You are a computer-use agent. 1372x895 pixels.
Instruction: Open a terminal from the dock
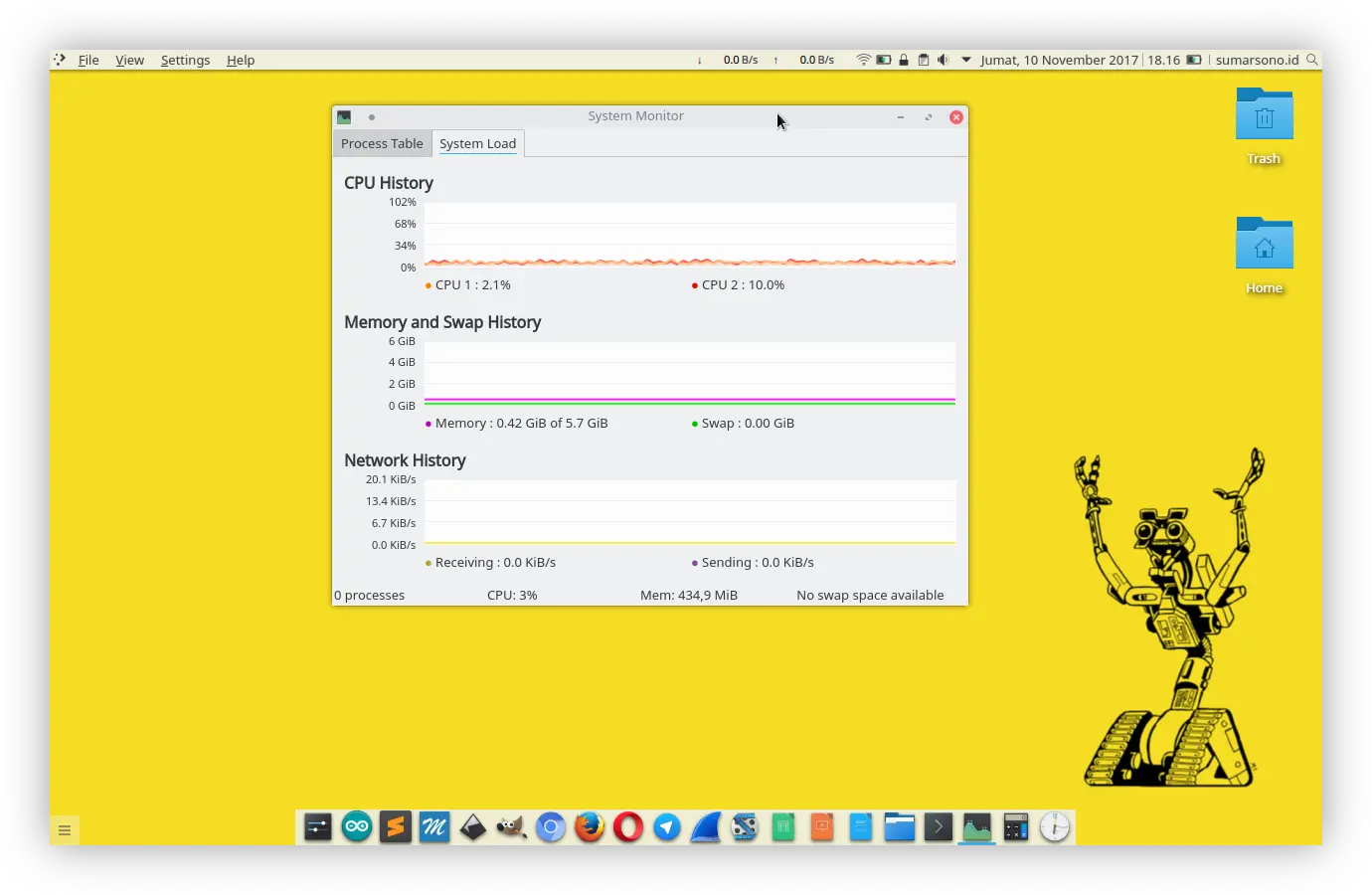[x=938, y=826]
